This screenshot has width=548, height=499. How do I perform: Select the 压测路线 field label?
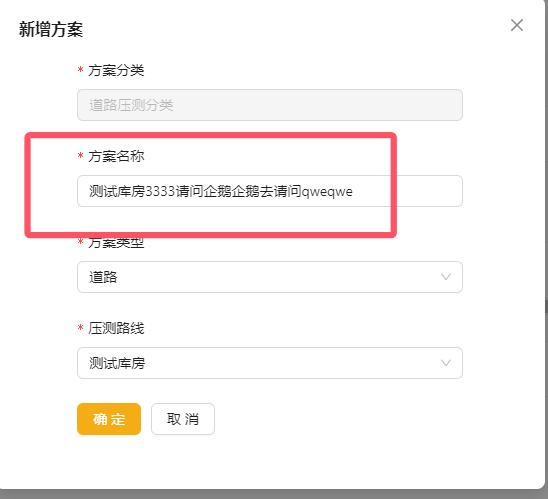(x=116, y=328)
